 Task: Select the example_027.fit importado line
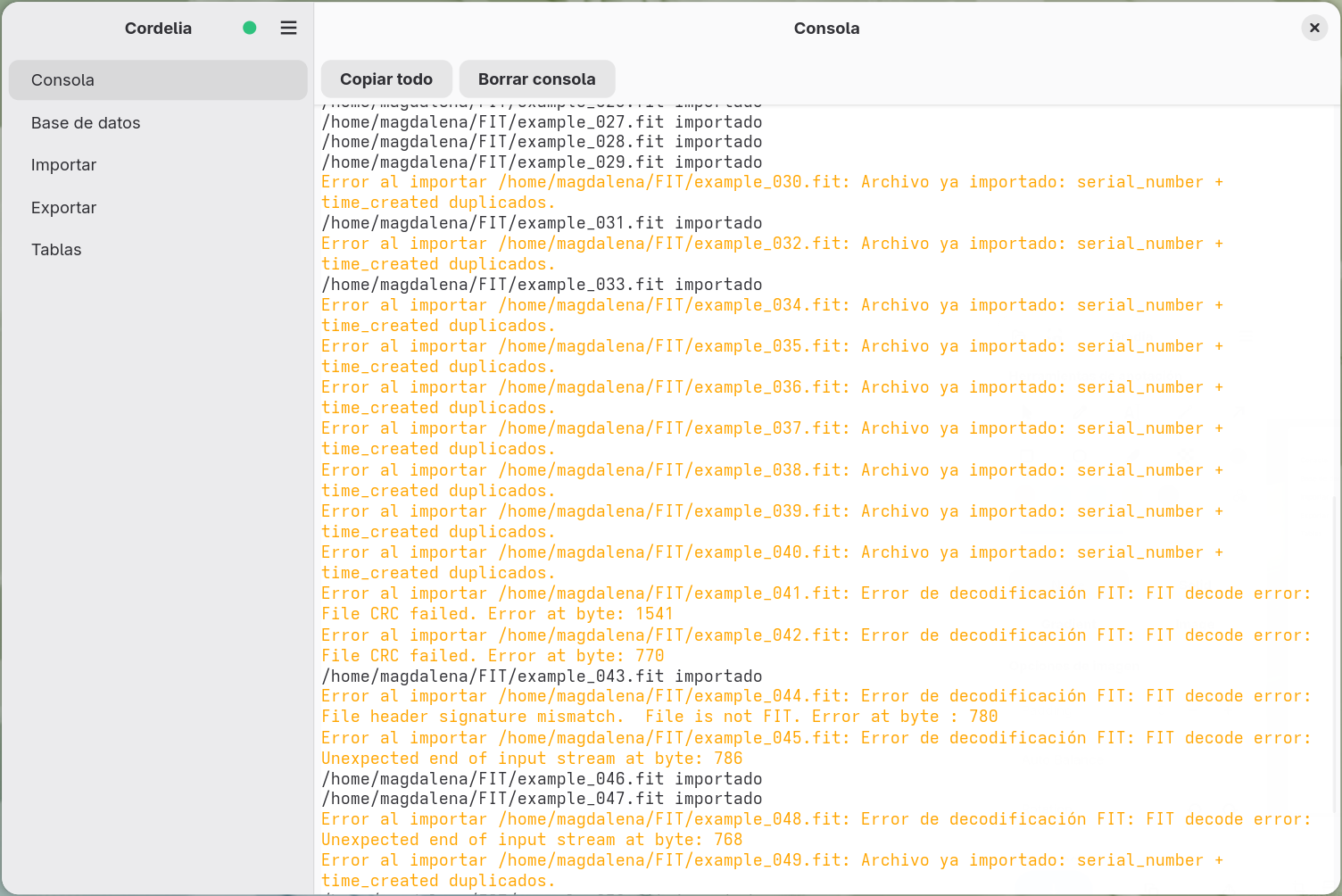(542, 121)
